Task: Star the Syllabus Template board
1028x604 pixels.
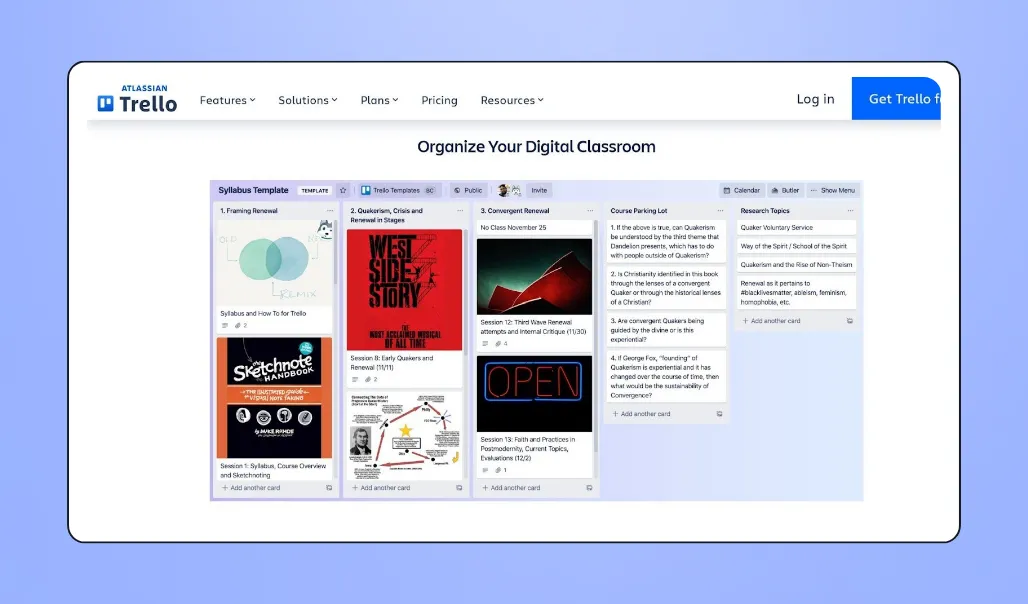Action: pos(342,190)
